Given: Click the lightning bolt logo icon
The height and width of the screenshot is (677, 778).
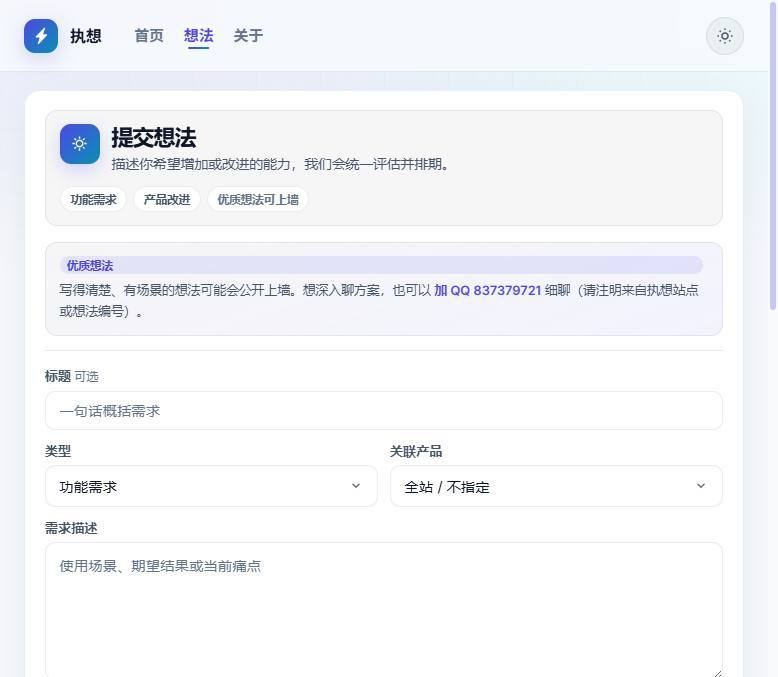Looking at the screenshot, I should click(x=41, y=36).
